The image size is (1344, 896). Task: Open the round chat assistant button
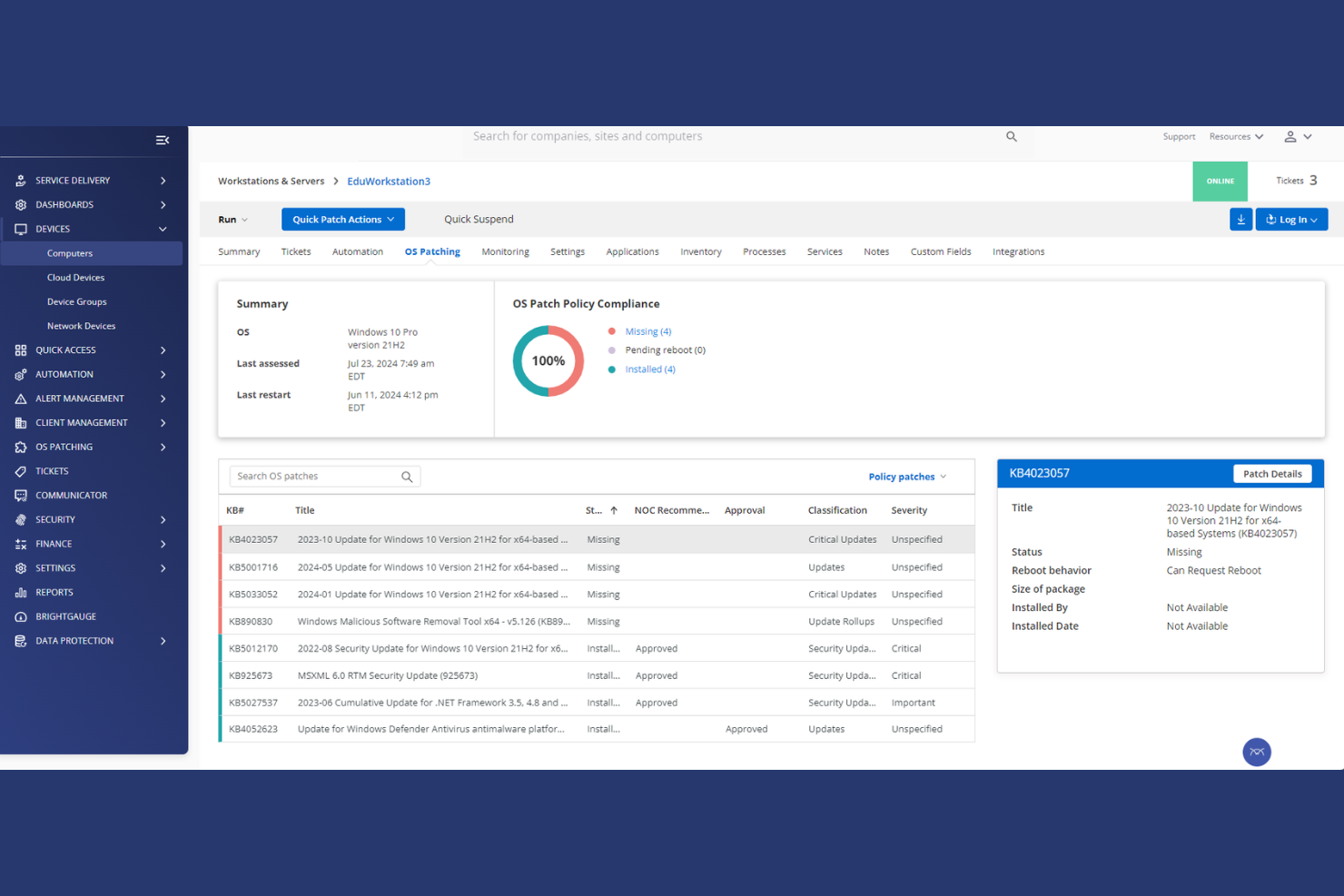point(1257,752)
